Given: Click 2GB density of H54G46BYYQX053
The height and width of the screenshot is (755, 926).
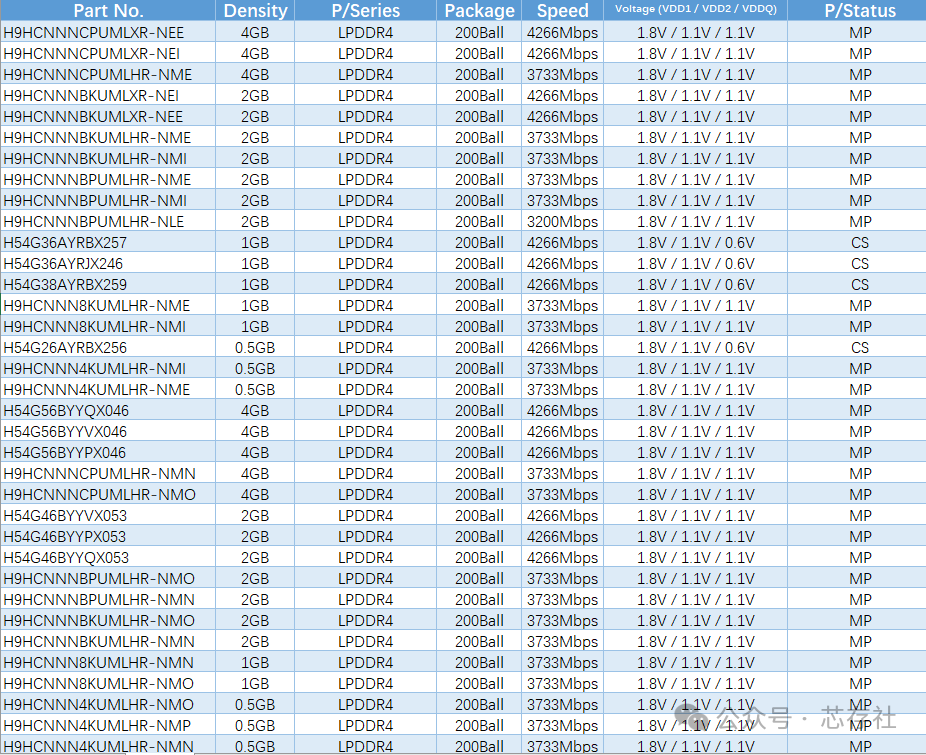Looking at the screenshot, I should pyautogui.click(x=255, y=557).
